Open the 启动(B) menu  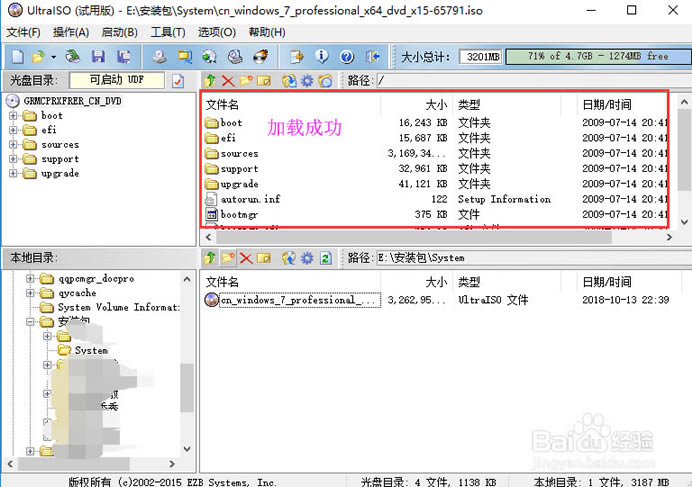pyautogui.click(x=119, y=32)
